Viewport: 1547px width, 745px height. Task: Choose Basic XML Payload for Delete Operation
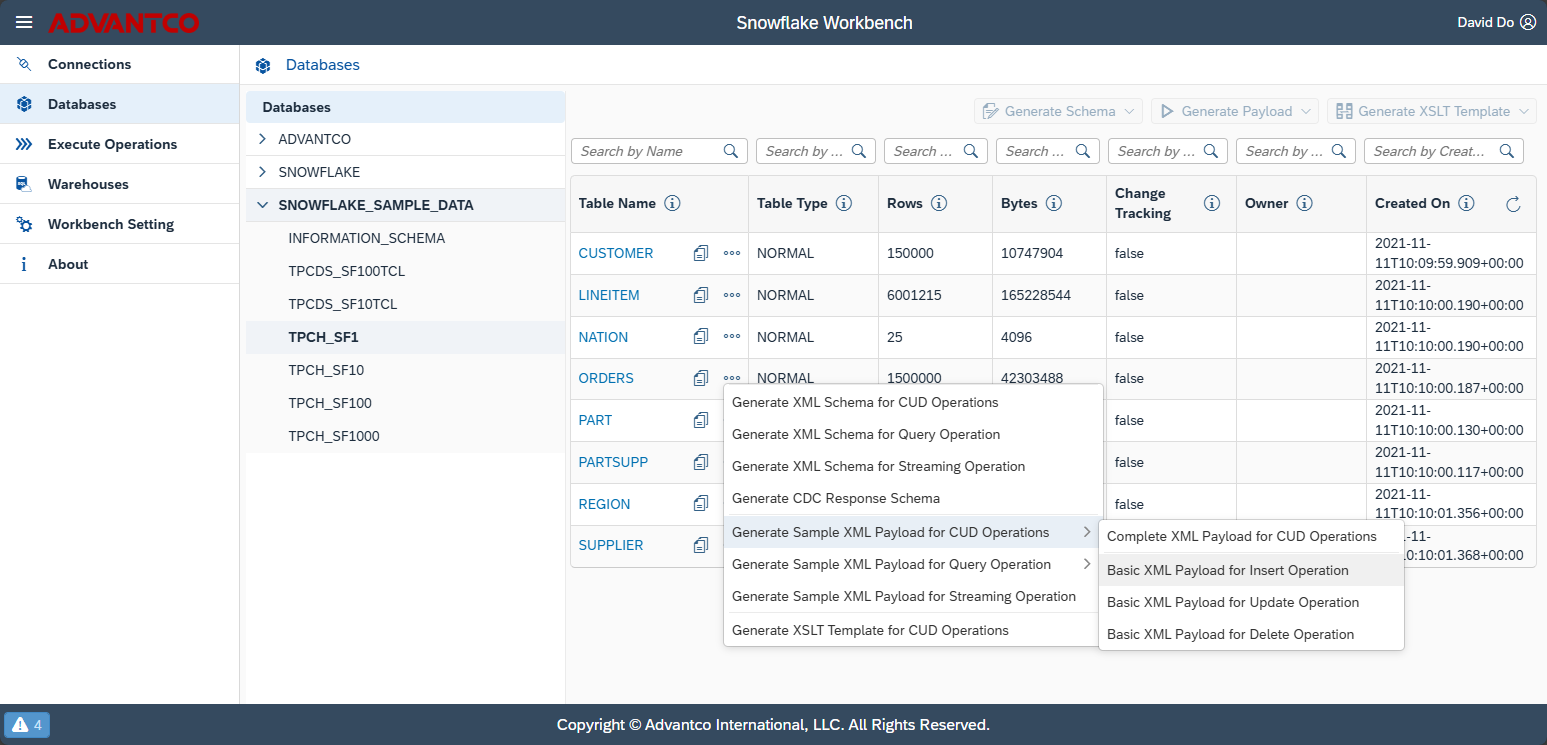pyautogui.click(x=1251, y=634)
